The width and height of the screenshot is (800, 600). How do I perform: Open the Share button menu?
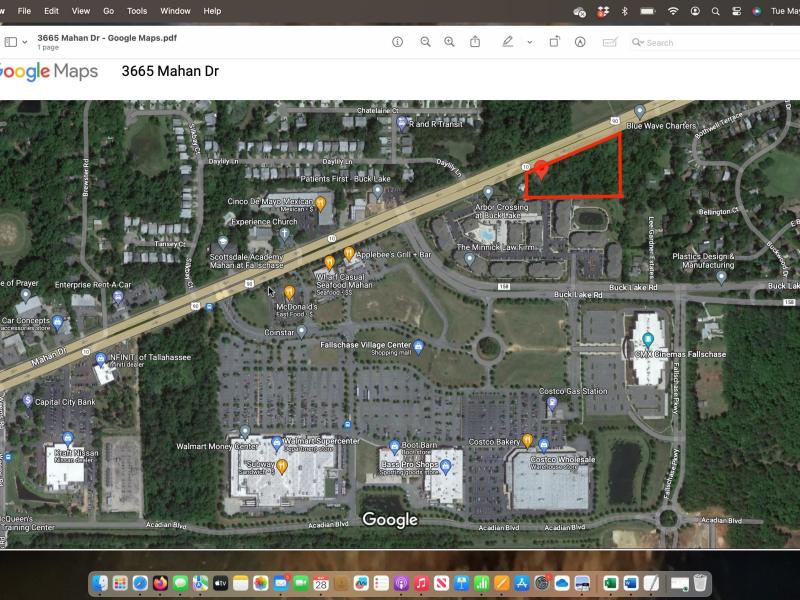tap(475, 42)
